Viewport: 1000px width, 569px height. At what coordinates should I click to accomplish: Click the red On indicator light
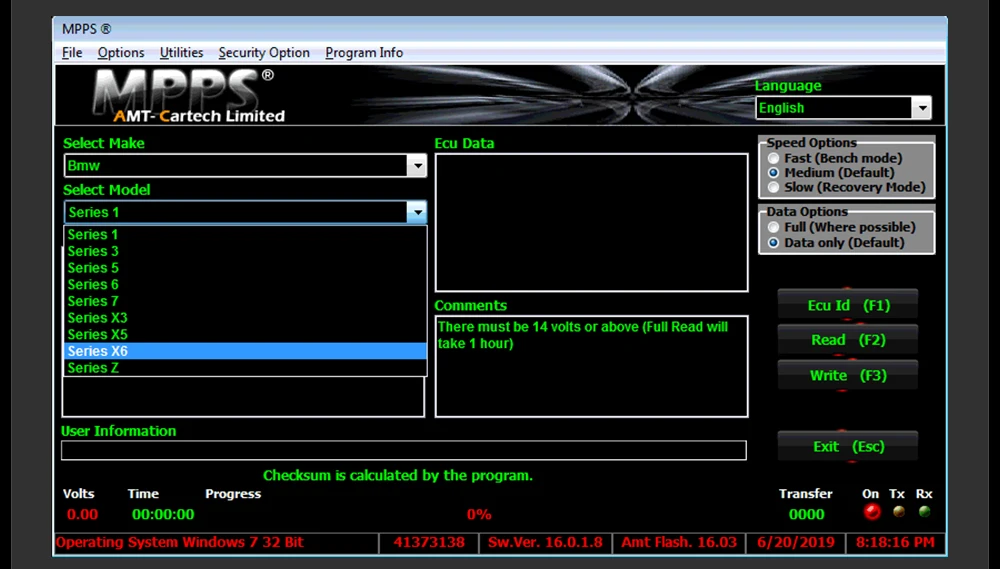coord(872,512)
